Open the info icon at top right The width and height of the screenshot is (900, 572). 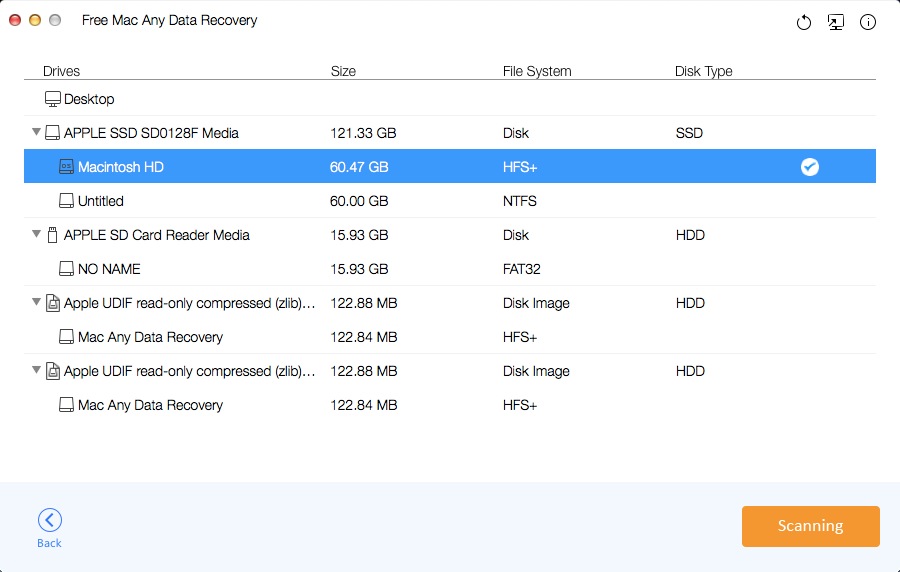click(868, 22)
